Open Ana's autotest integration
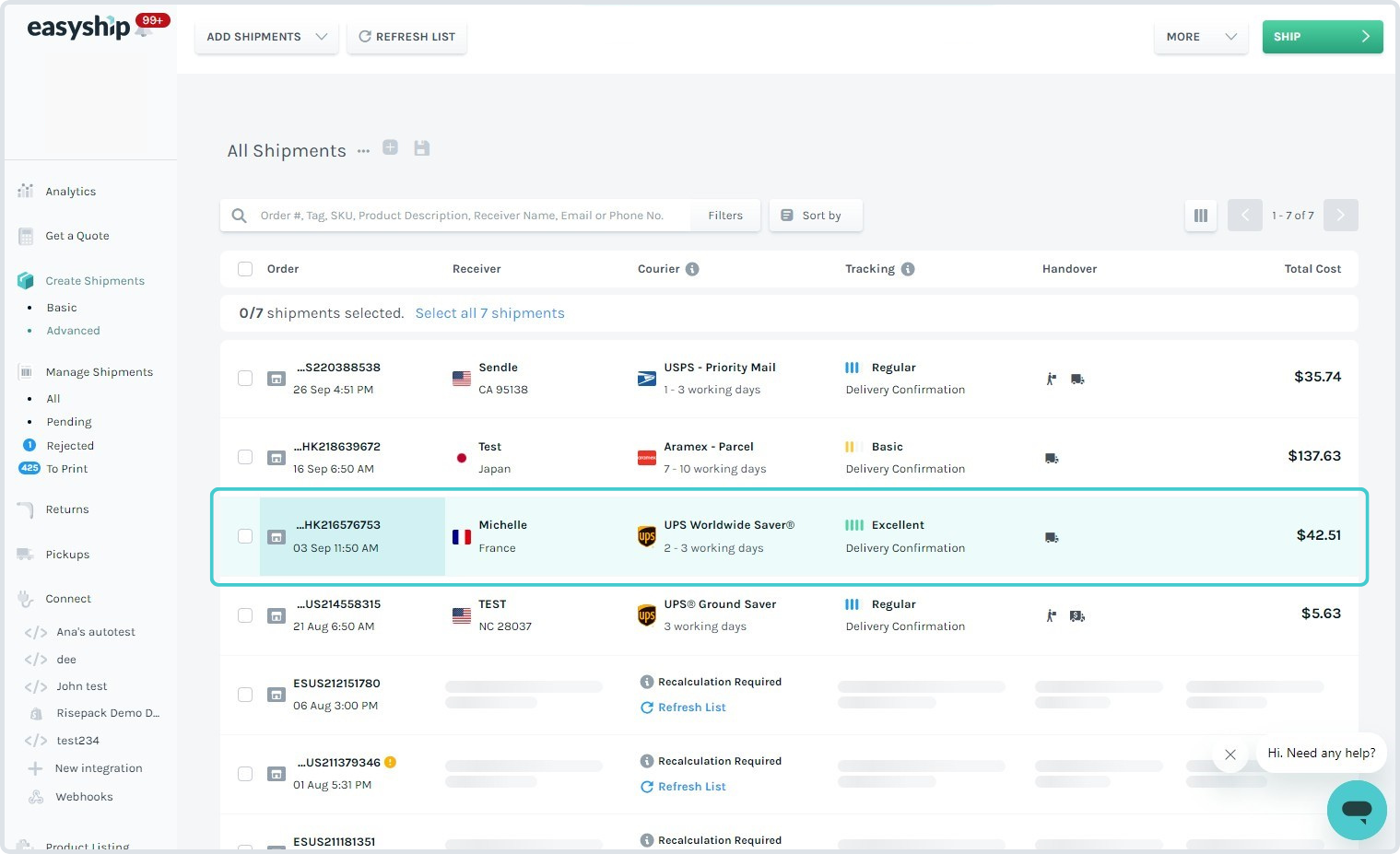This screenshot has width=1400, height=854. 96,632
